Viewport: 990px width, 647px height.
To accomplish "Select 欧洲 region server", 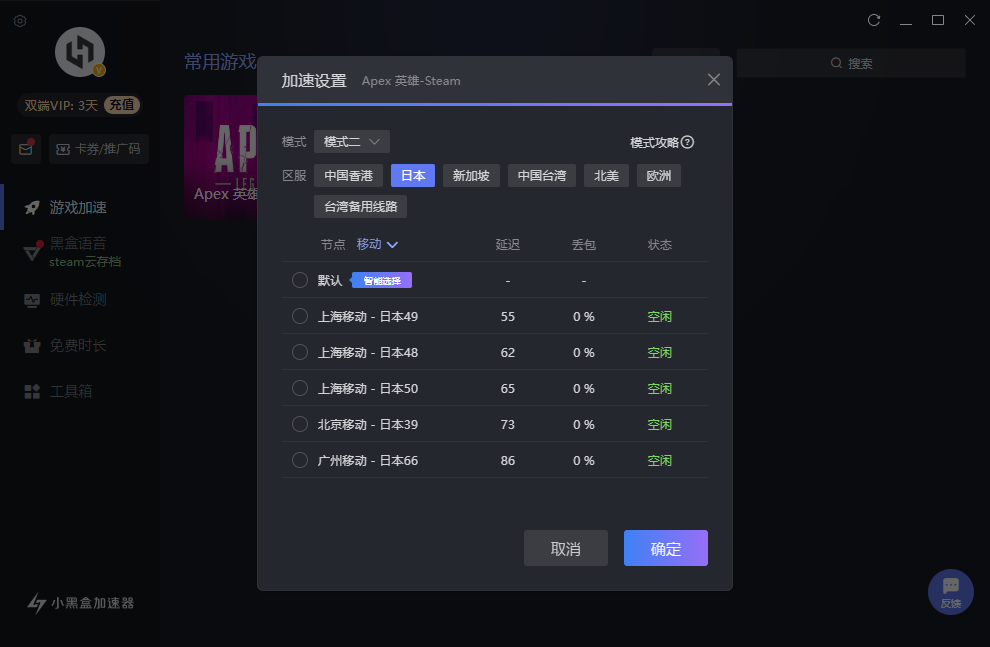I will click(659, 175).
